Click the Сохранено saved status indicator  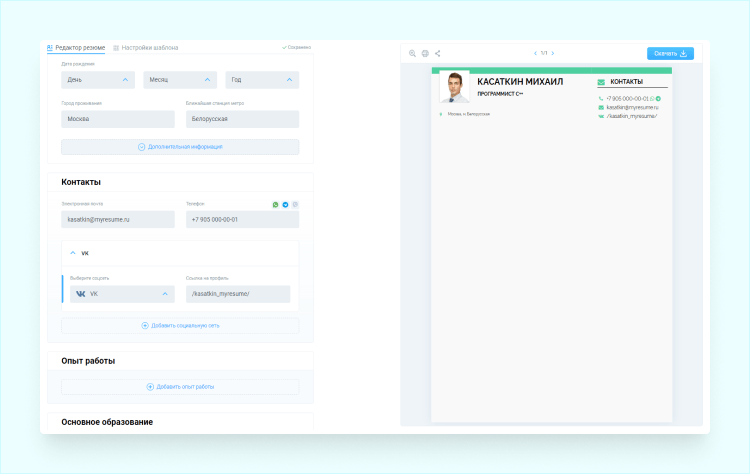point(297,47)
